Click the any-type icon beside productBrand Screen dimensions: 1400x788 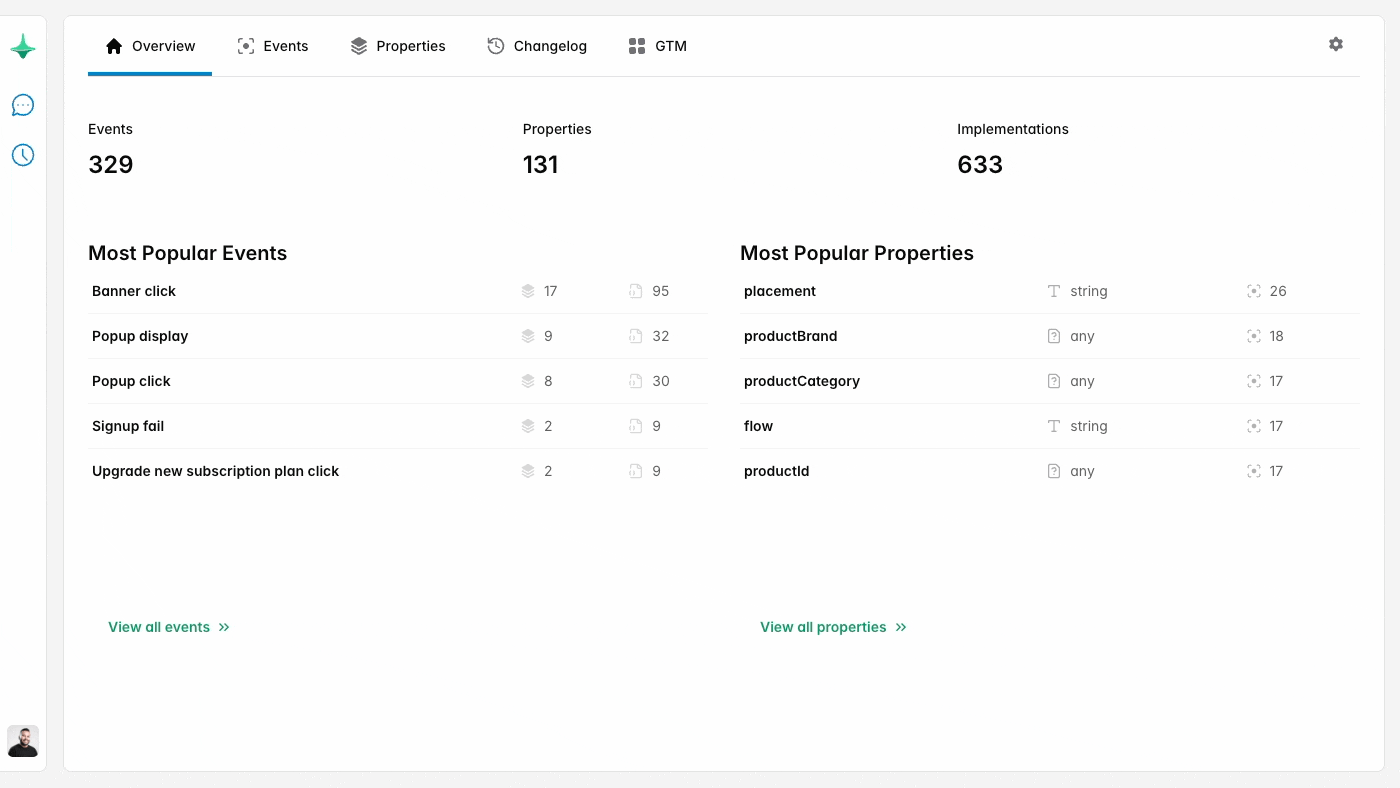[1053, 336]
